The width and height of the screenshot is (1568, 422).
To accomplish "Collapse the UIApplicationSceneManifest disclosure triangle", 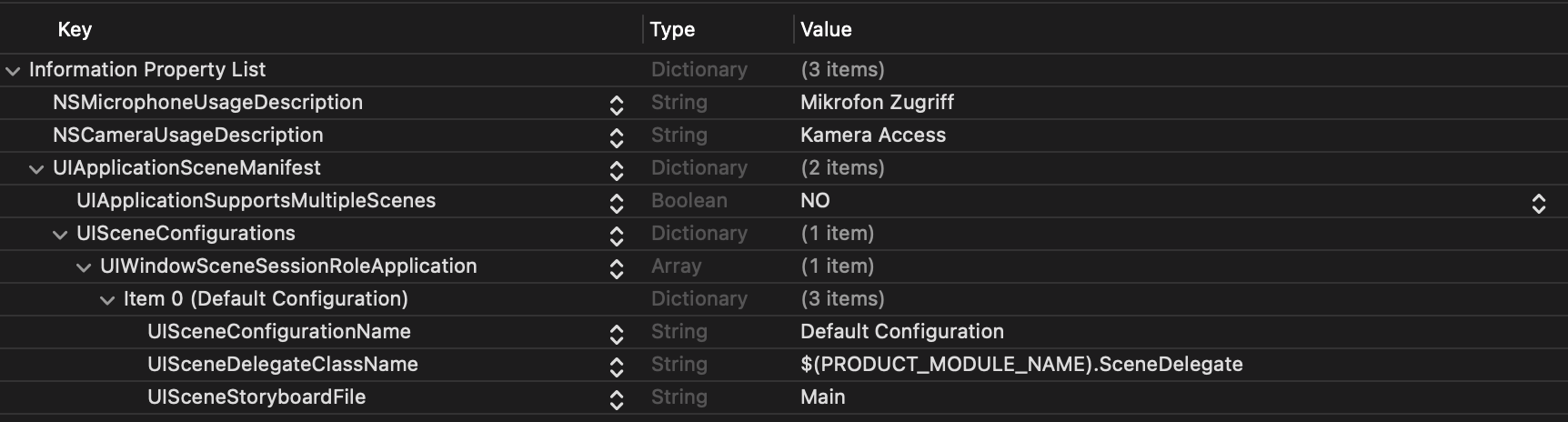I will (36, 168).
